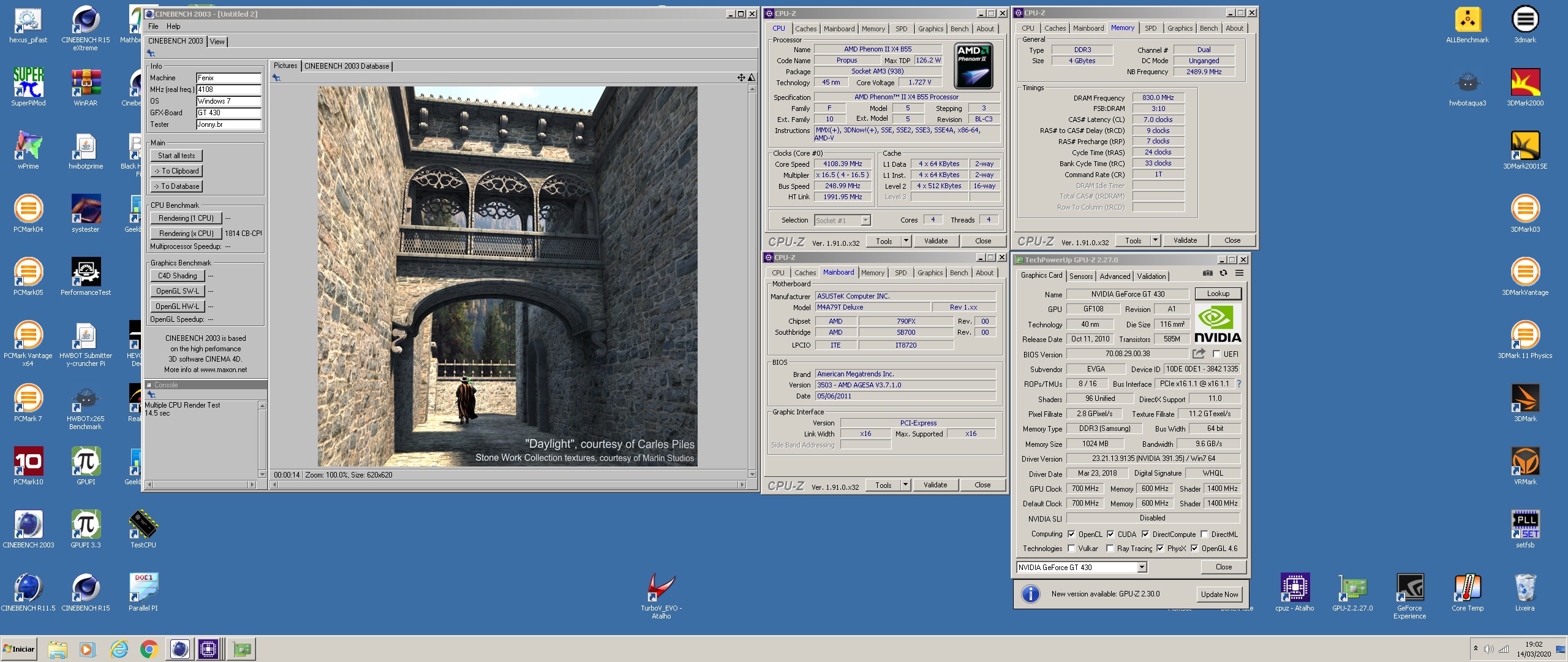Open Tools dropdown arrow in CPU-Z Mainboard window

tap(906, 485)
